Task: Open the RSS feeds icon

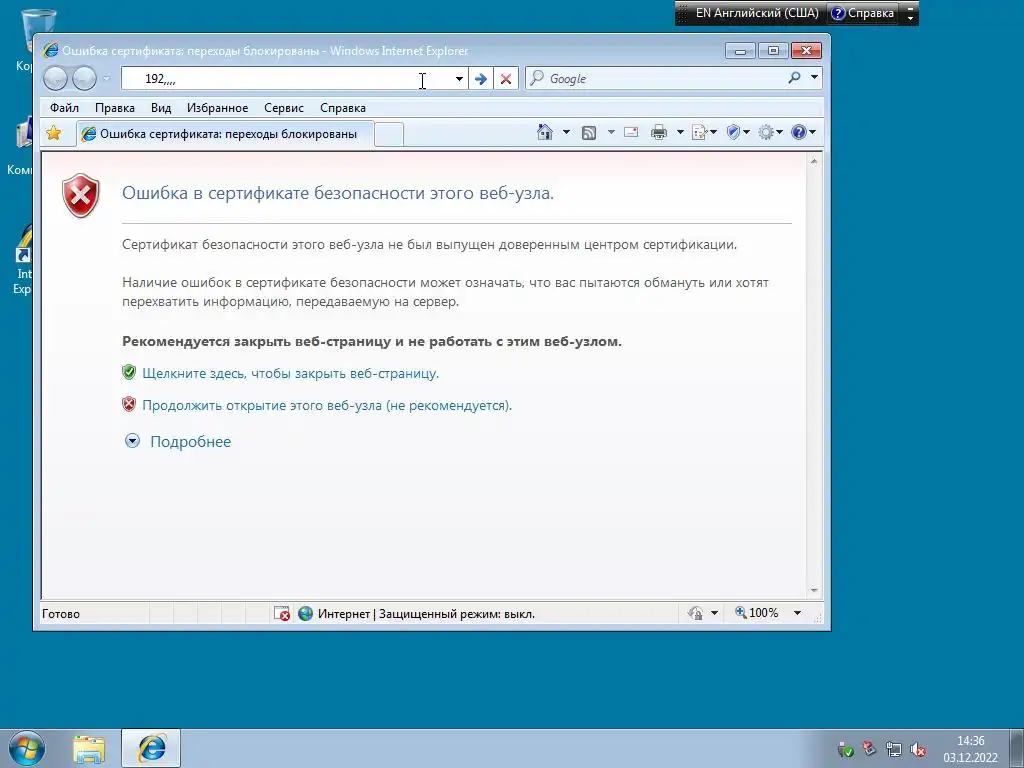Action: 589,133
